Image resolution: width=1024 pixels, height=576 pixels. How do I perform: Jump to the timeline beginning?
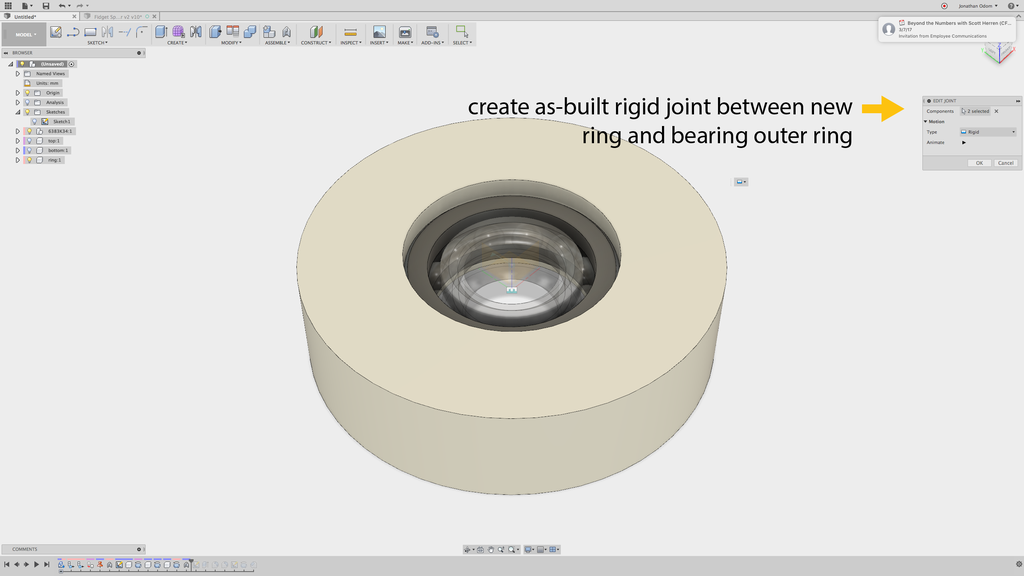pyautogui.click(x=7, y=565)
